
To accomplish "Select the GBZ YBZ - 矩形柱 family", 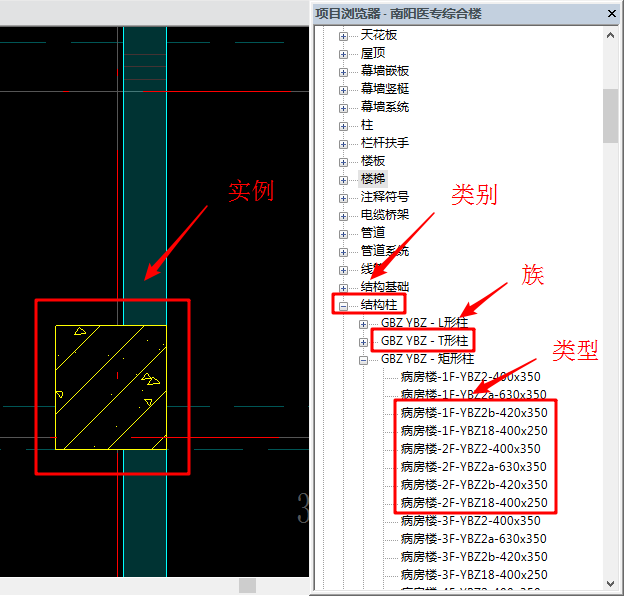I will [427, 358].
